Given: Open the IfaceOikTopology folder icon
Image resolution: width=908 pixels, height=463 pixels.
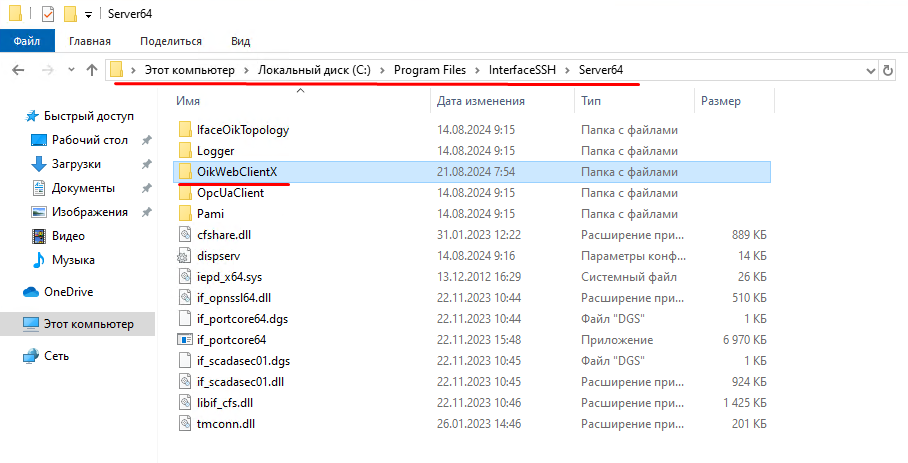Looking at the screenshot, I should click(184, 130).
